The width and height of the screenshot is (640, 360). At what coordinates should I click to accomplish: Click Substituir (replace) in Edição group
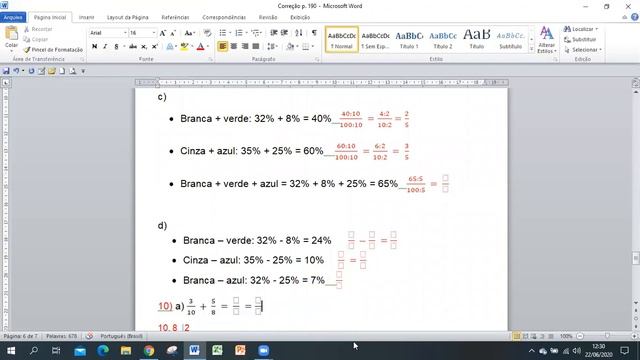pyautogui.click(x=580, y=40)
